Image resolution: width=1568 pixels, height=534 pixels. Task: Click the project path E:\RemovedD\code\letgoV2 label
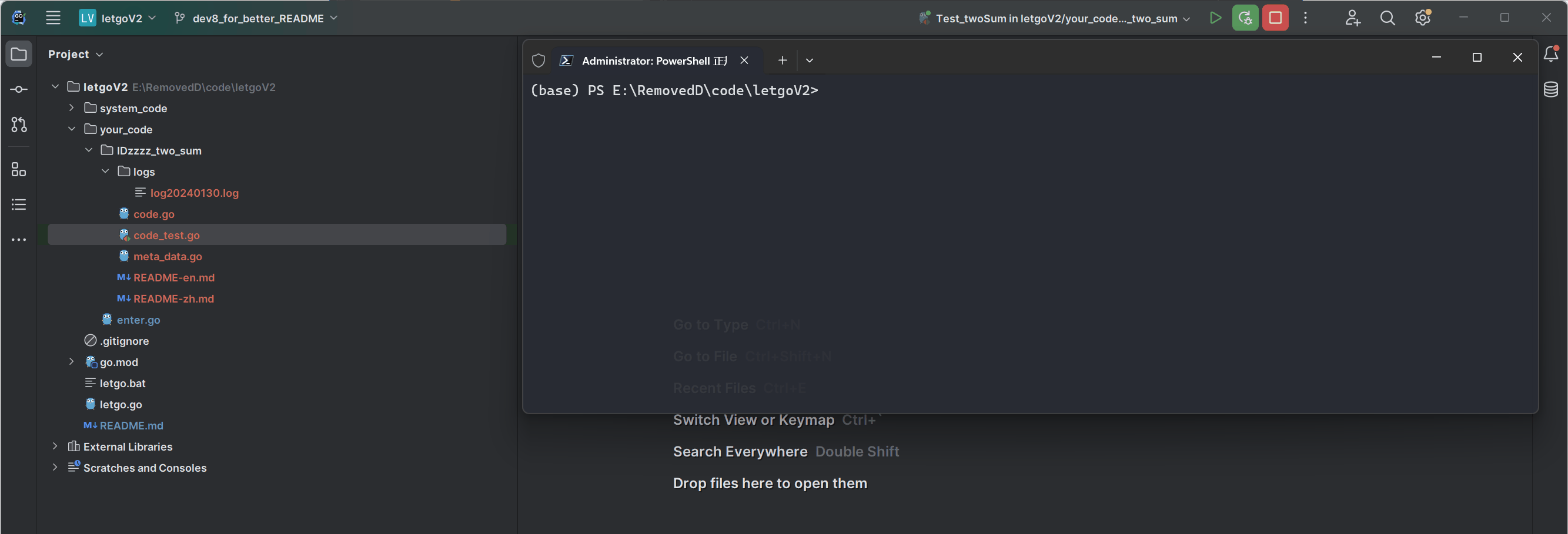[204, 87]
